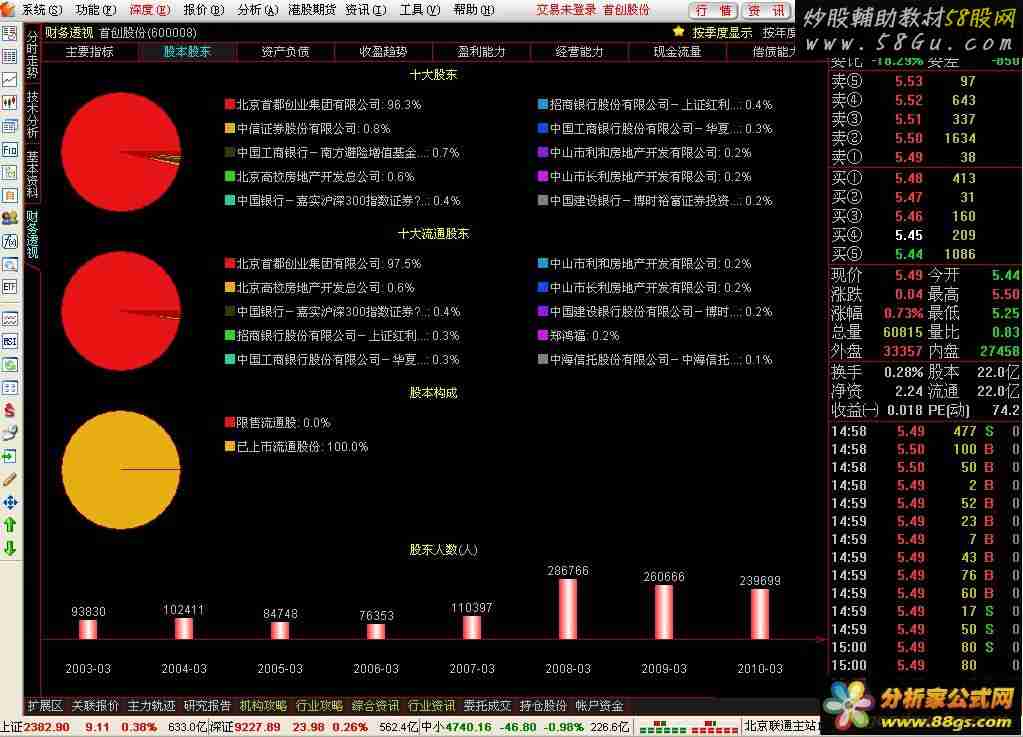Click the orange 股本构成 pie chart
The image size is (1023, 737).
pos(121,470)
